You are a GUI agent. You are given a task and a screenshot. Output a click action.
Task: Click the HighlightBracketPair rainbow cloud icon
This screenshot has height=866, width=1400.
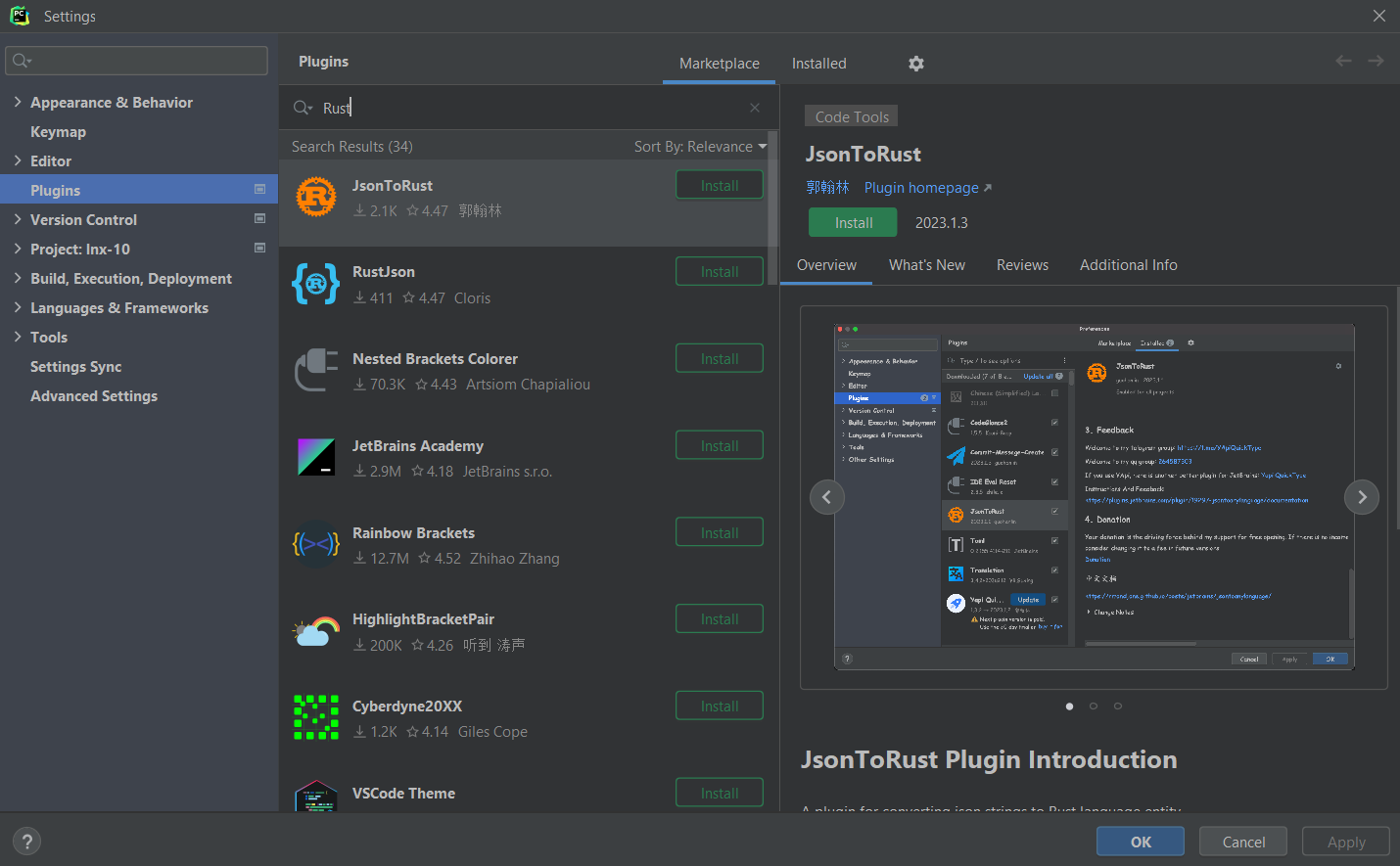[316, 631]
